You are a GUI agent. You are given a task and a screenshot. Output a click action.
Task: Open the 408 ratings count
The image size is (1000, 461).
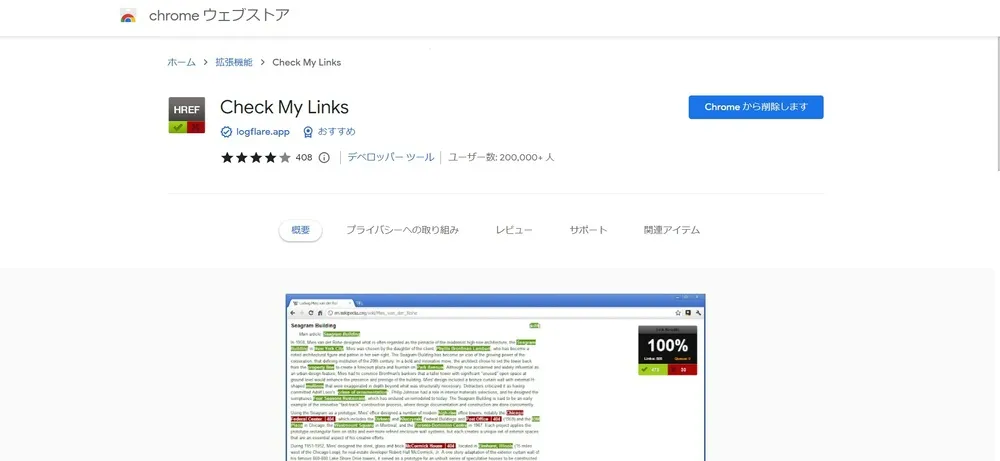304,157
